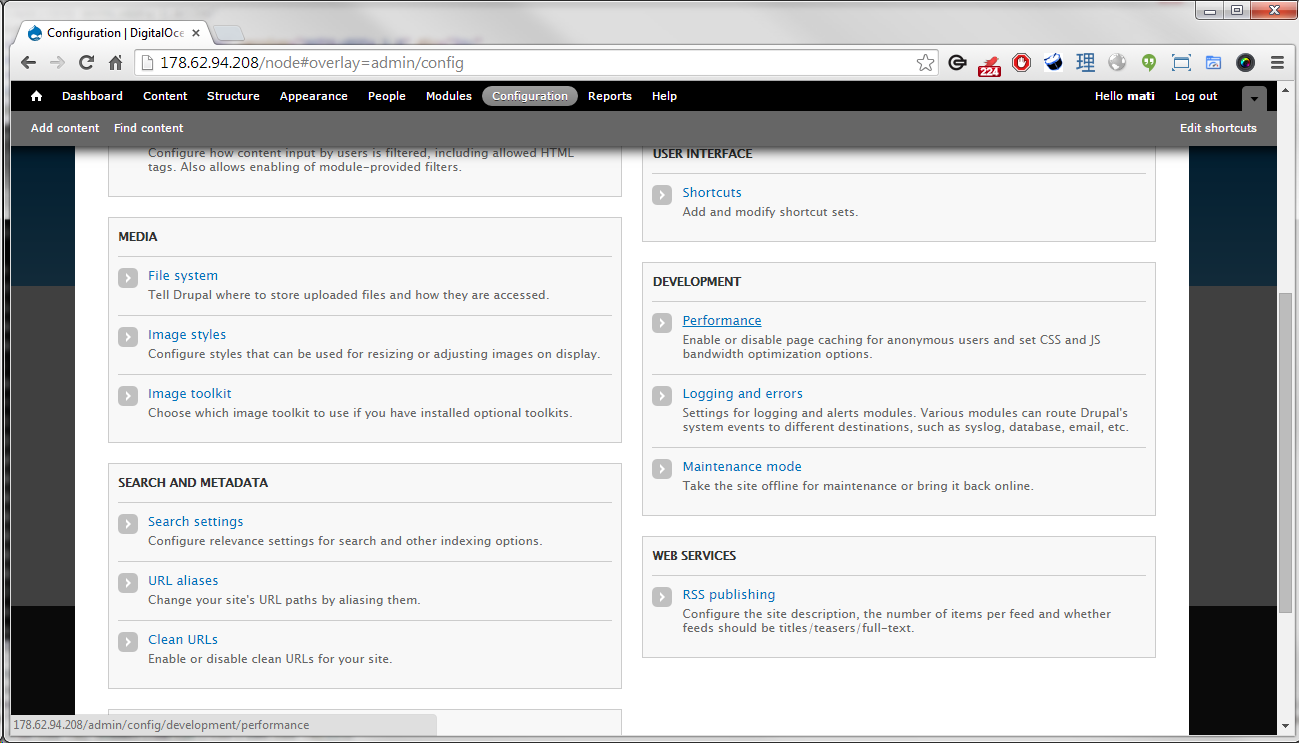
Task: Click the blue 理 kanji extension icon
Action: point(1085,63)
